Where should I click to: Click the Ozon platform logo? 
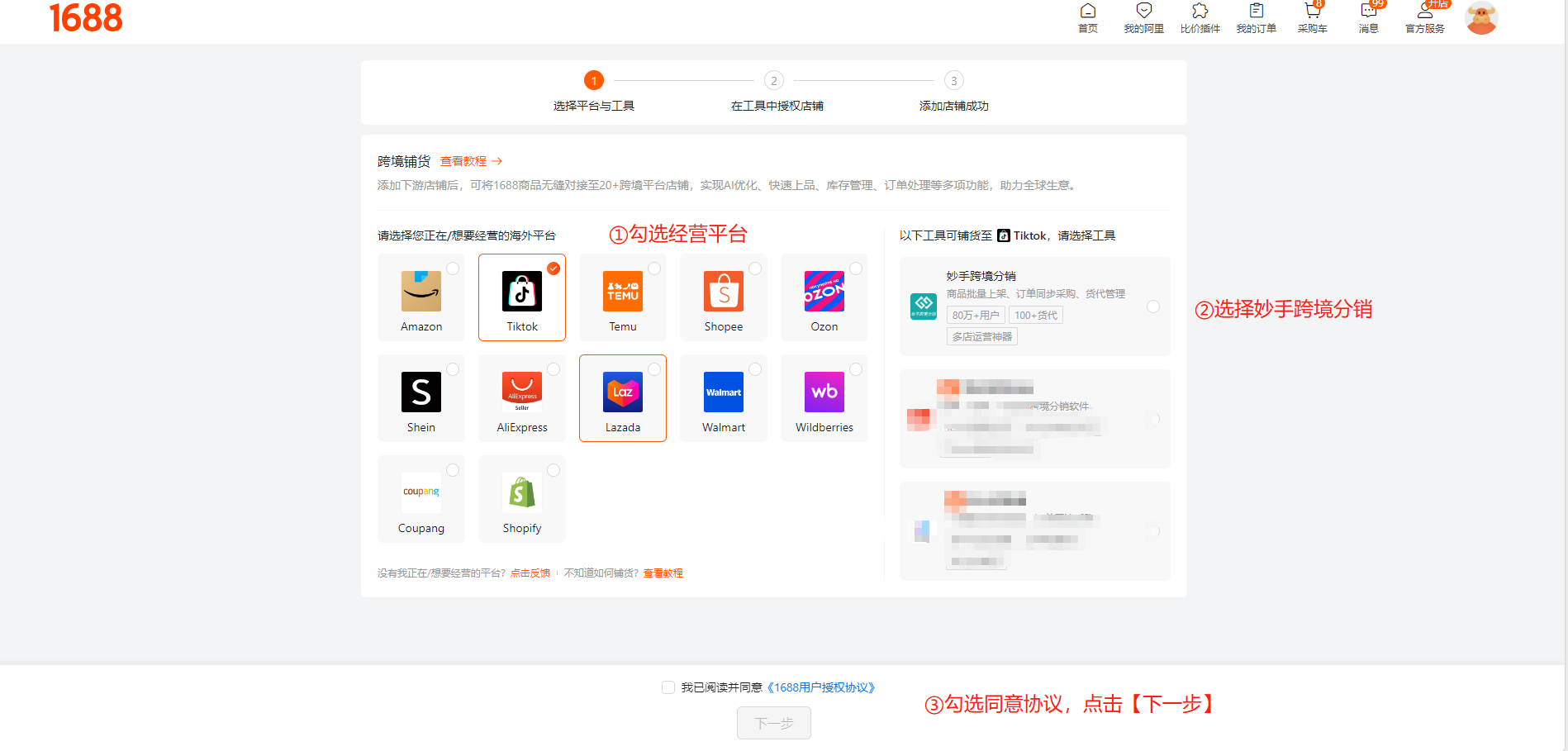tap(824, 291)
